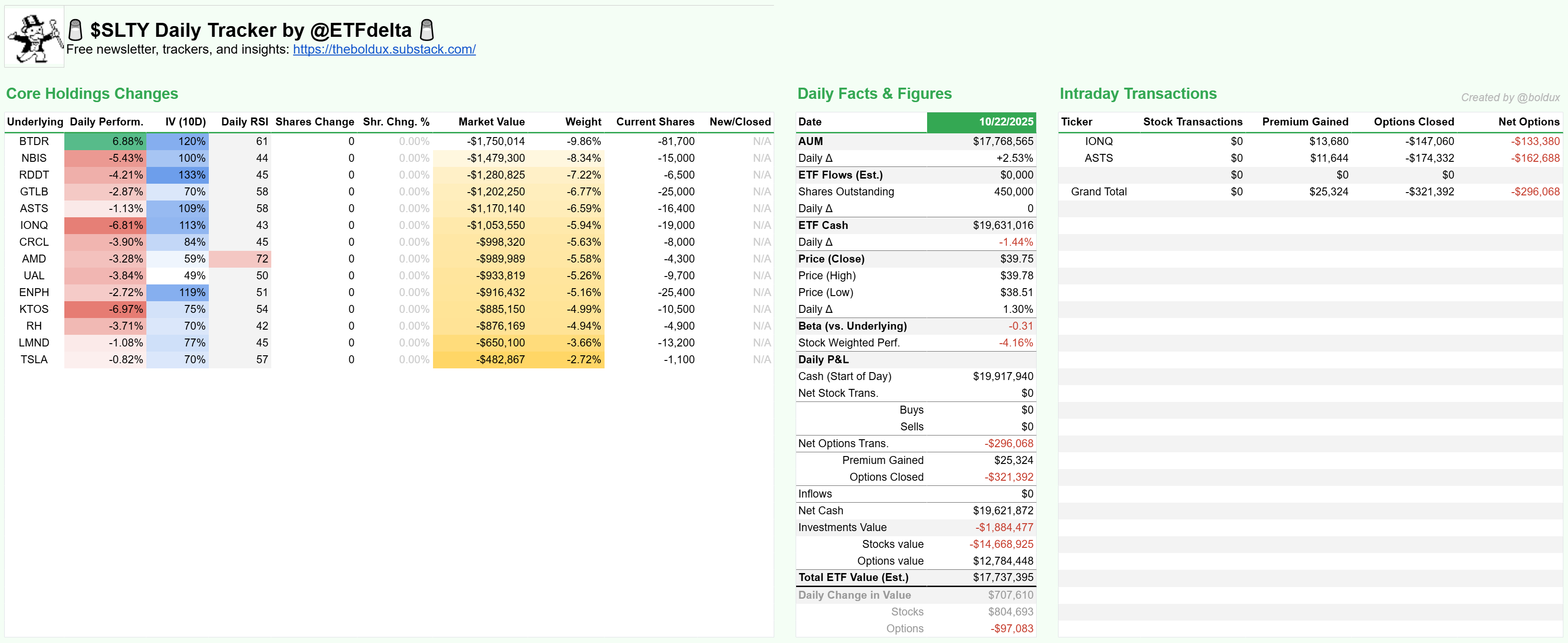Click the Monopoly man logo image
The width and height of the screenshot is (1568, 643).
34,38
